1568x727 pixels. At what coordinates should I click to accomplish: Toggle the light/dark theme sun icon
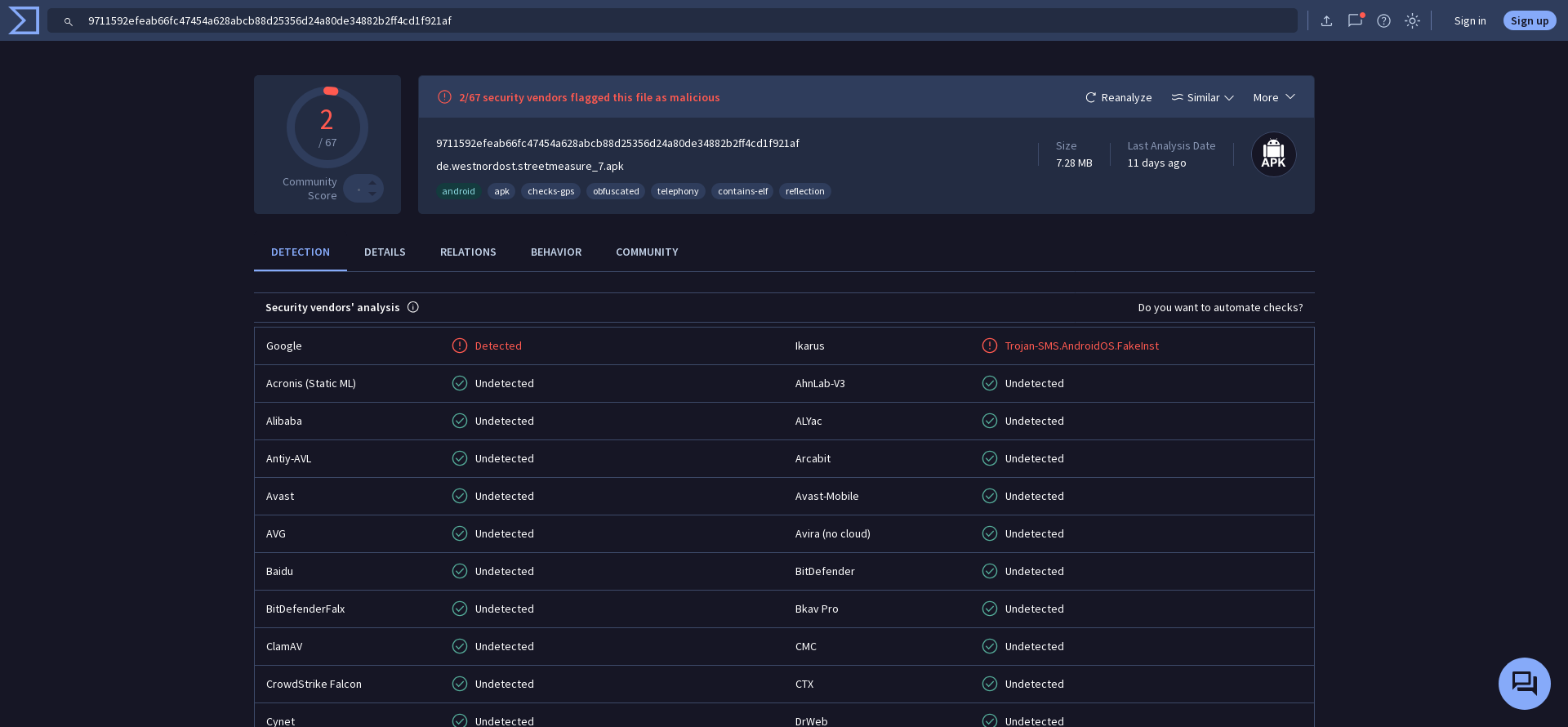pyautogui.click(x=1412, y=21)
